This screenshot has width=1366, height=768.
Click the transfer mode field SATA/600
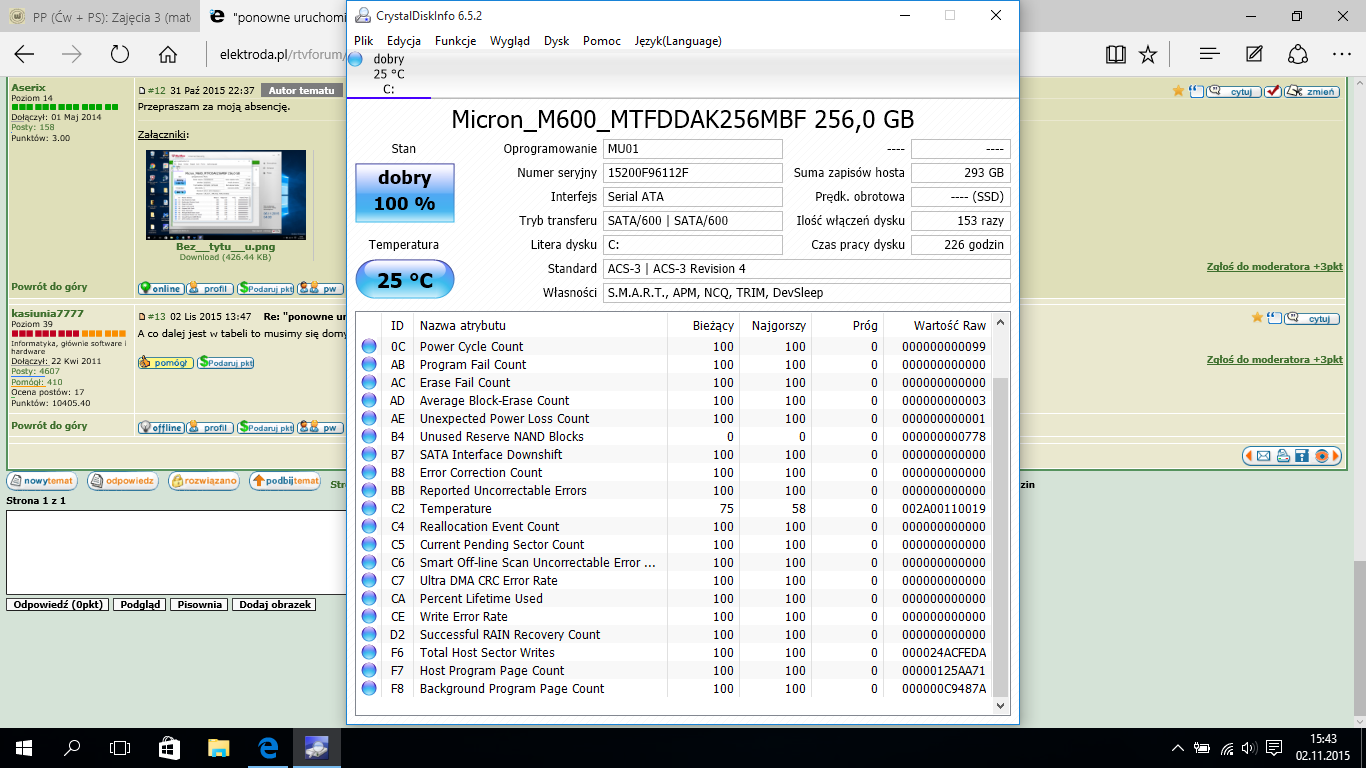tap(692, 221)
